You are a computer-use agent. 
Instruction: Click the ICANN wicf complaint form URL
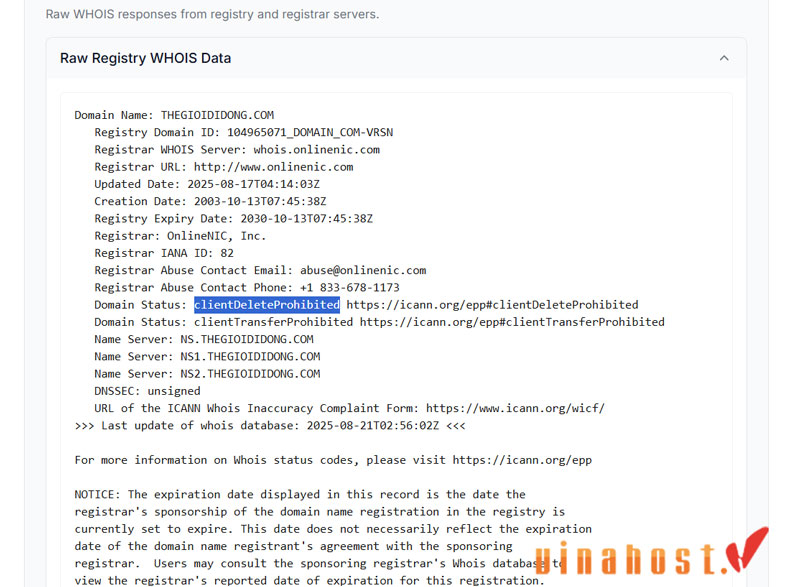(515, 409)
